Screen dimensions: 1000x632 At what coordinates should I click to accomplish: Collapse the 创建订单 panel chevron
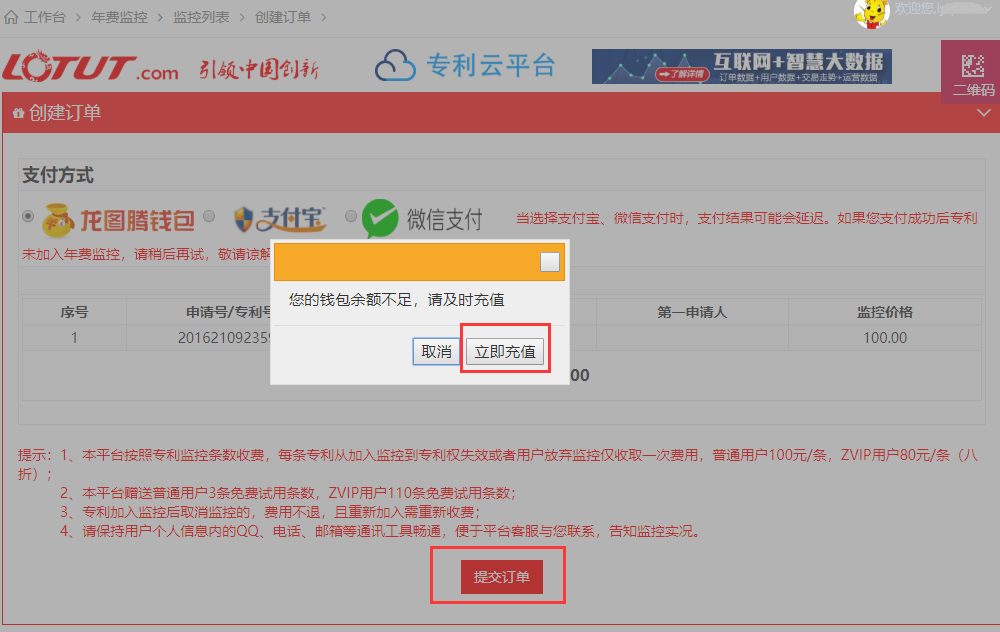click(x=983, y=113)
